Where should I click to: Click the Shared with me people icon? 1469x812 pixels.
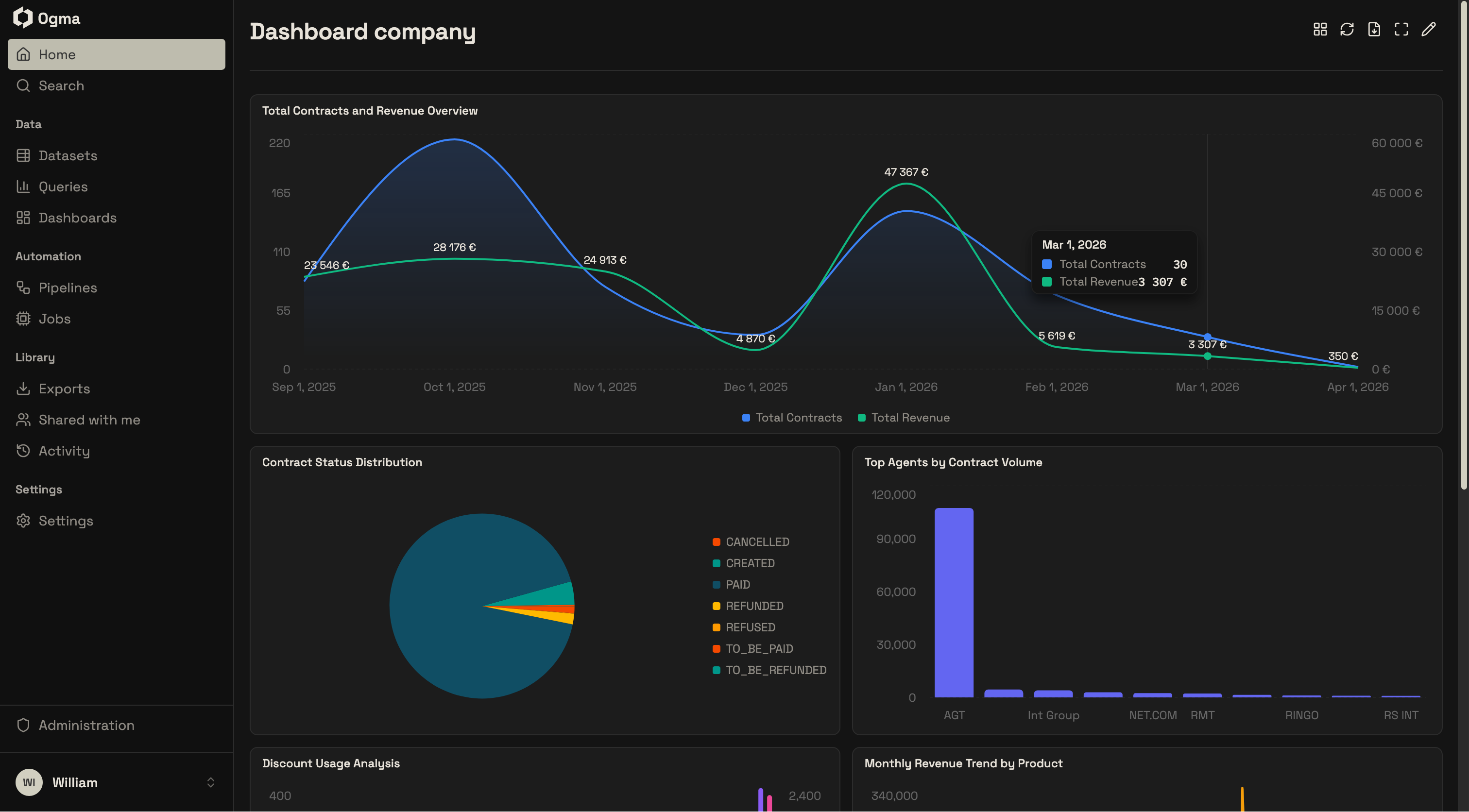pos(23,420)
